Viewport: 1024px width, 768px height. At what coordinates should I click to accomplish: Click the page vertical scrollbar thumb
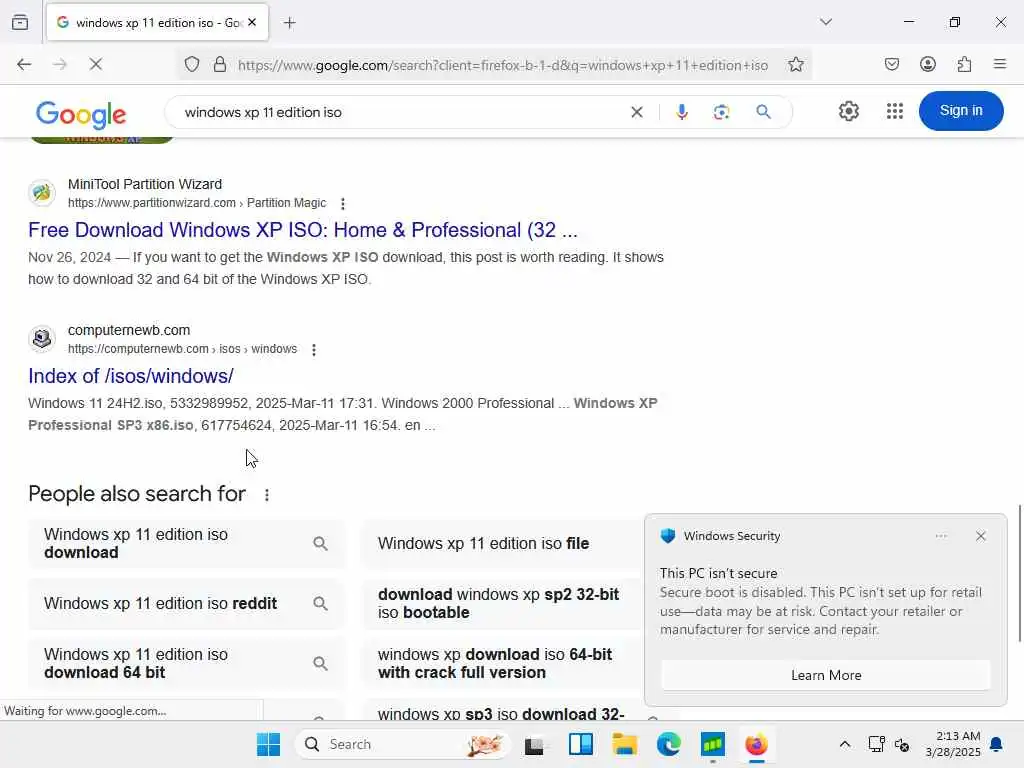[x=1019, y=573]
